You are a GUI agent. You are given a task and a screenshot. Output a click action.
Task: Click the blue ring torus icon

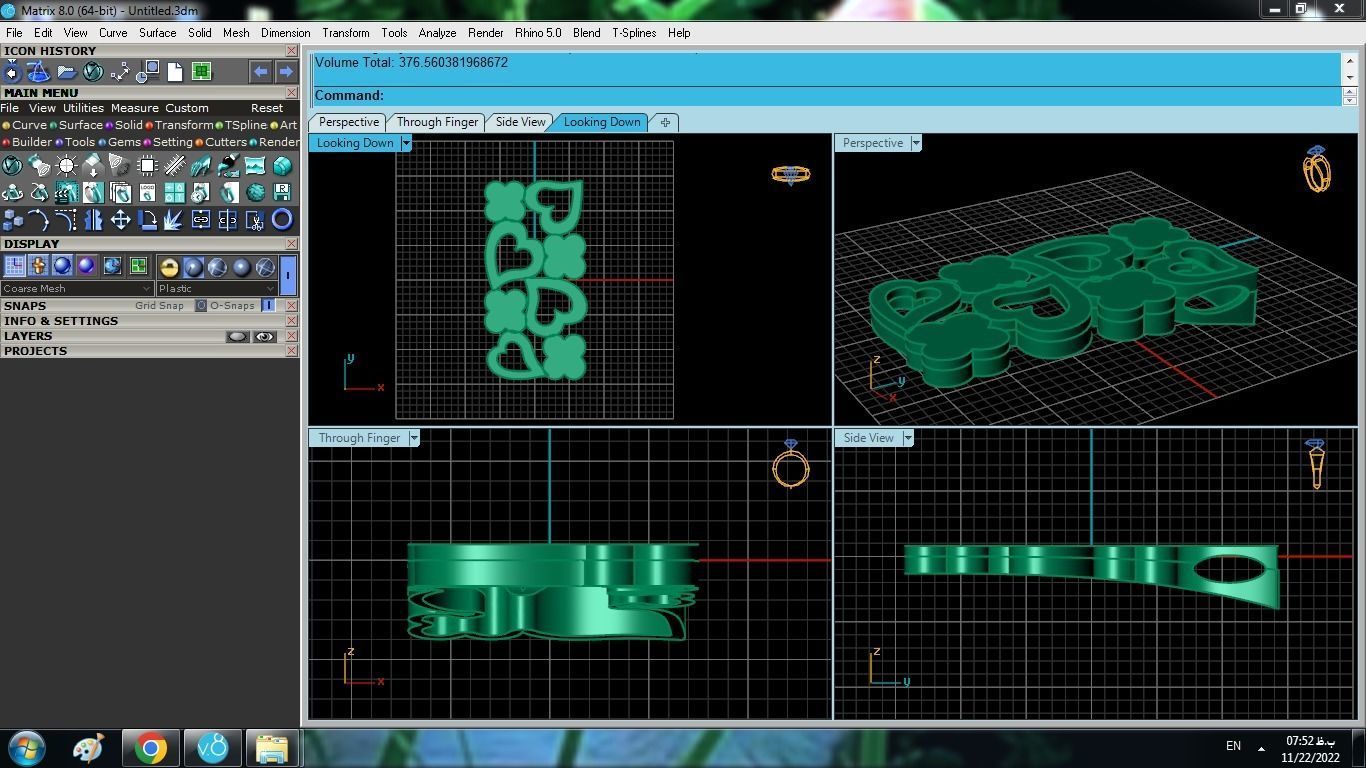[282, 220]
